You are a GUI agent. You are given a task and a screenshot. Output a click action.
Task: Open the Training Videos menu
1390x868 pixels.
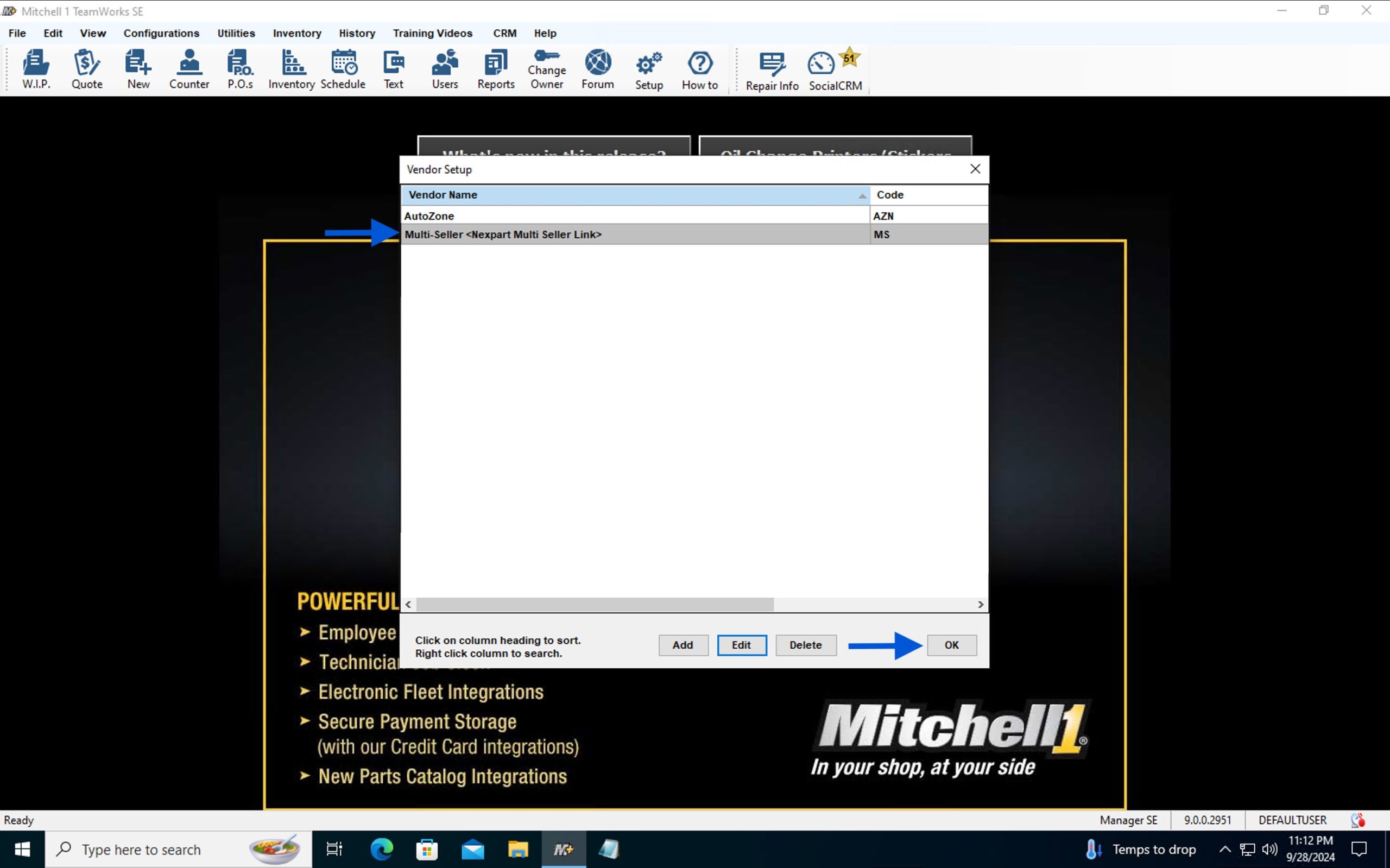pos(432,33)
